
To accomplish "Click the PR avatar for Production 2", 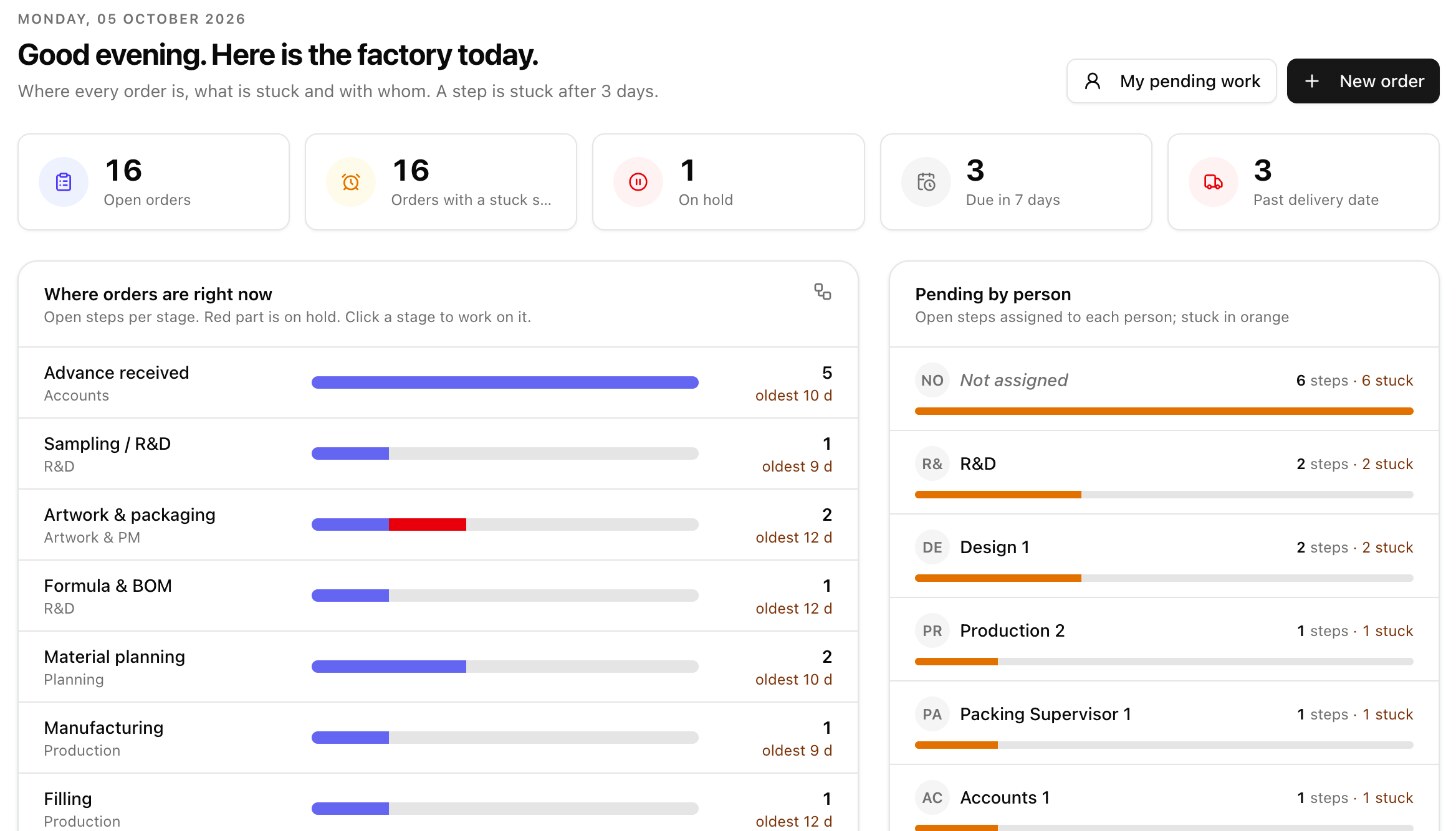I will (x=932, y=631).
